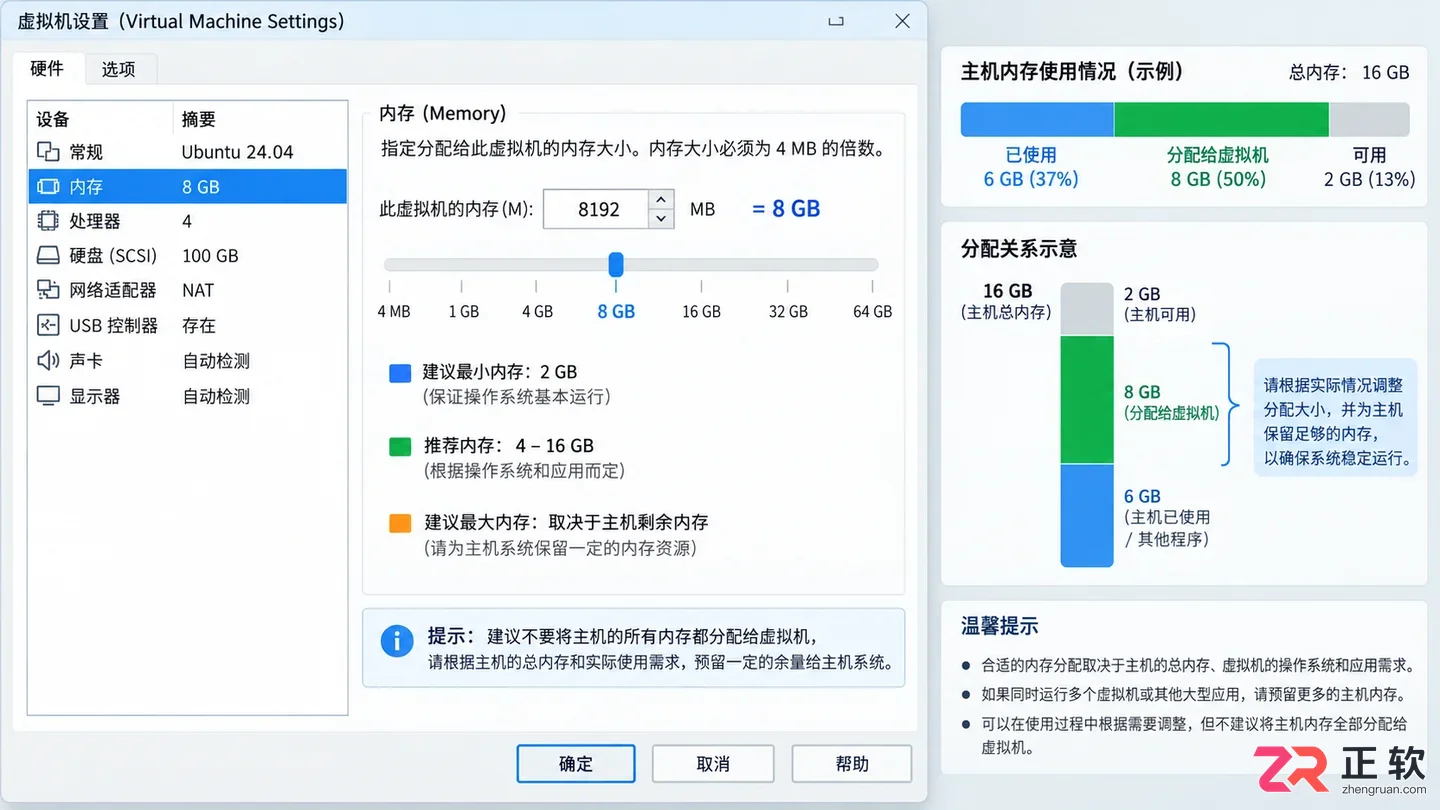Select the 声卡 device row
The image size is (1440, 810).
click(188, 360)
